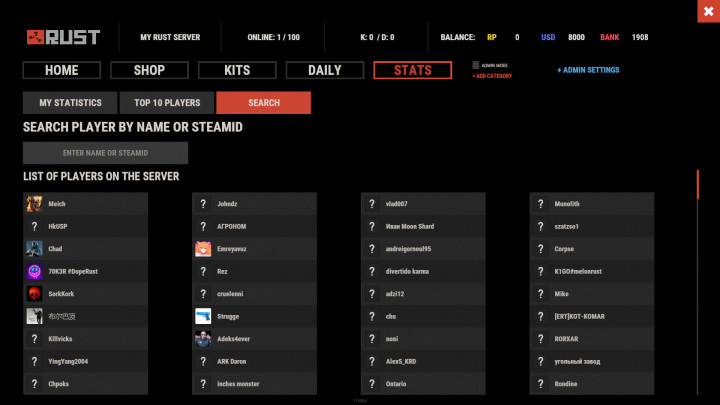Image resolution: width=720 pixels, height=405 pixels.
Task: Select player divertido karma
Action: (x=423, y=271)
